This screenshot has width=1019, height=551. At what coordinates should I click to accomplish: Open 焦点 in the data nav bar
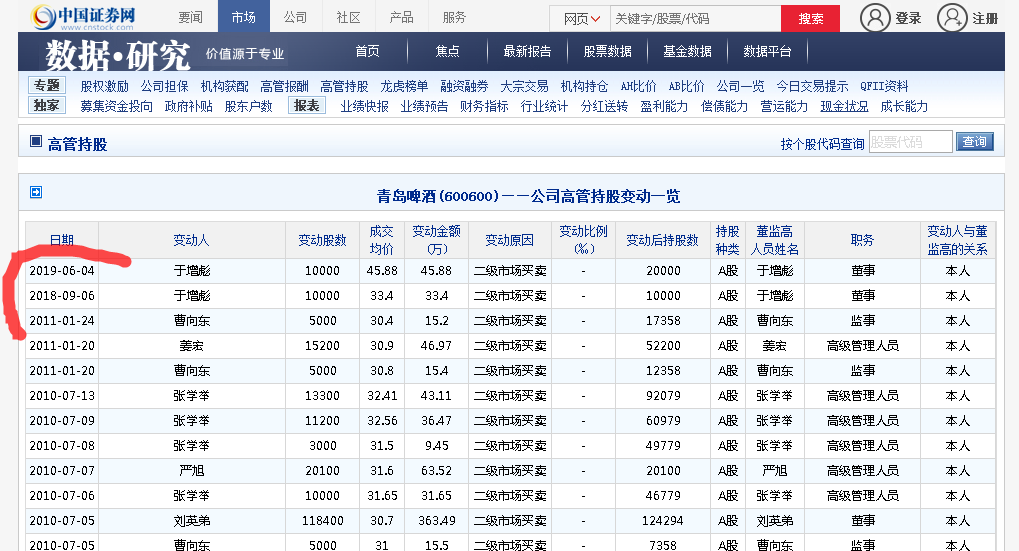pyautogui.click(x=447, y=51)
